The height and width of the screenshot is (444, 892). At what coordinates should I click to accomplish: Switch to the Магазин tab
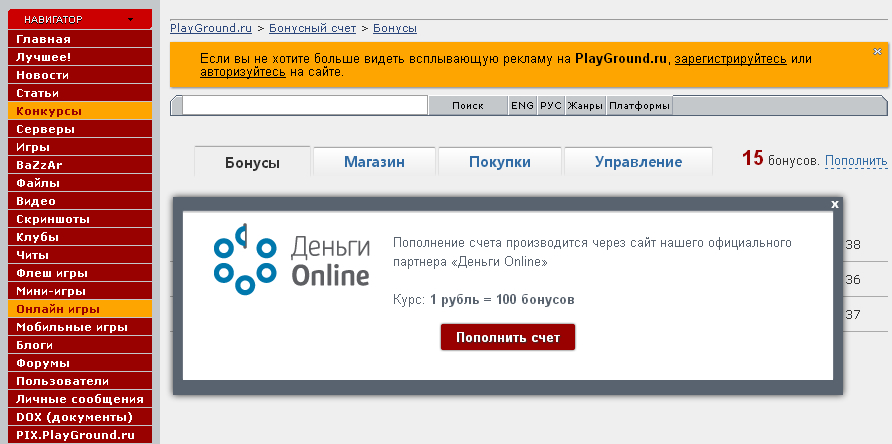click(374, 162)
